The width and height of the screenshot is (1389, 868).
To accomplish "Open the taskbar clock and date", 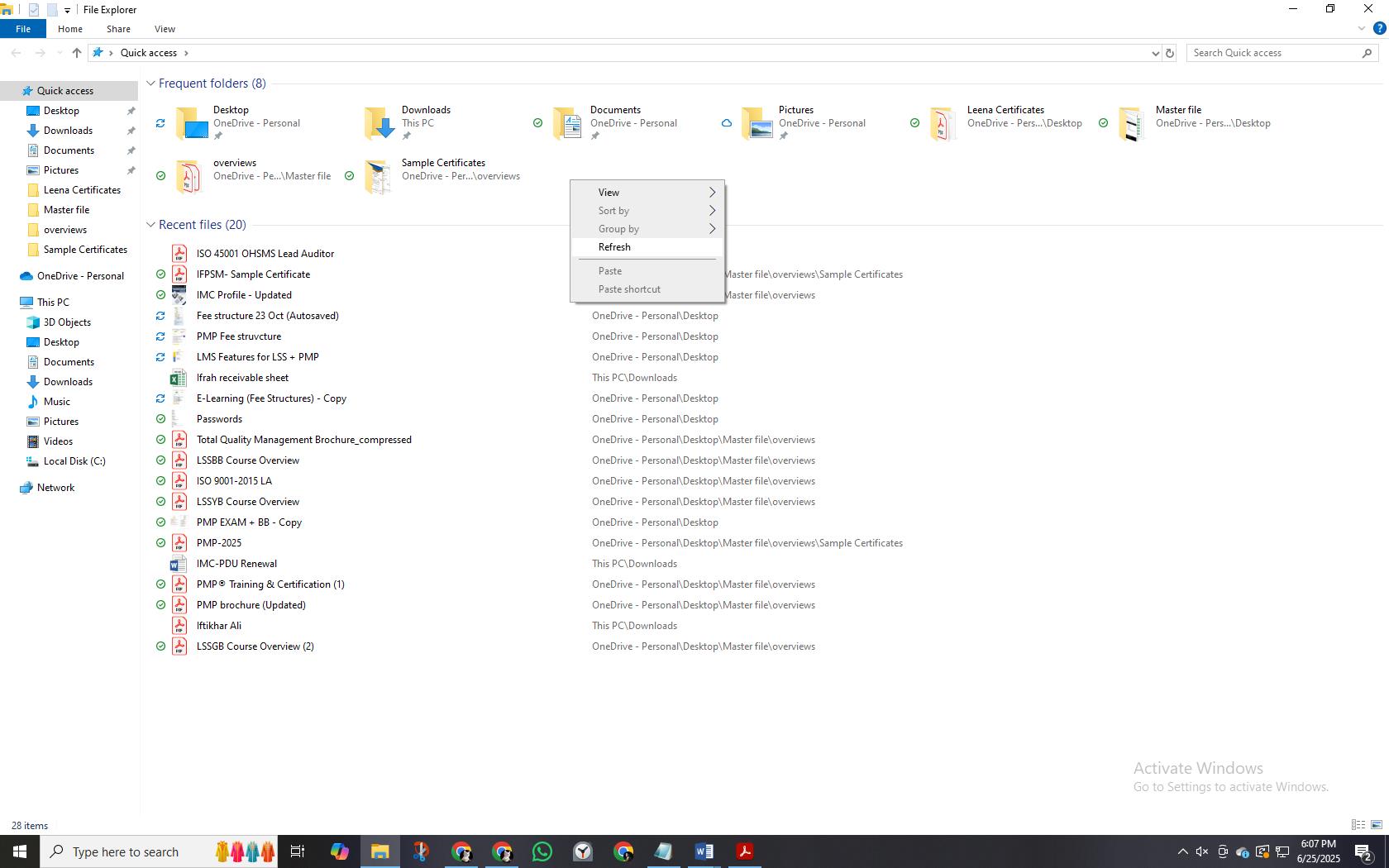I will [x=1318, y=851].
